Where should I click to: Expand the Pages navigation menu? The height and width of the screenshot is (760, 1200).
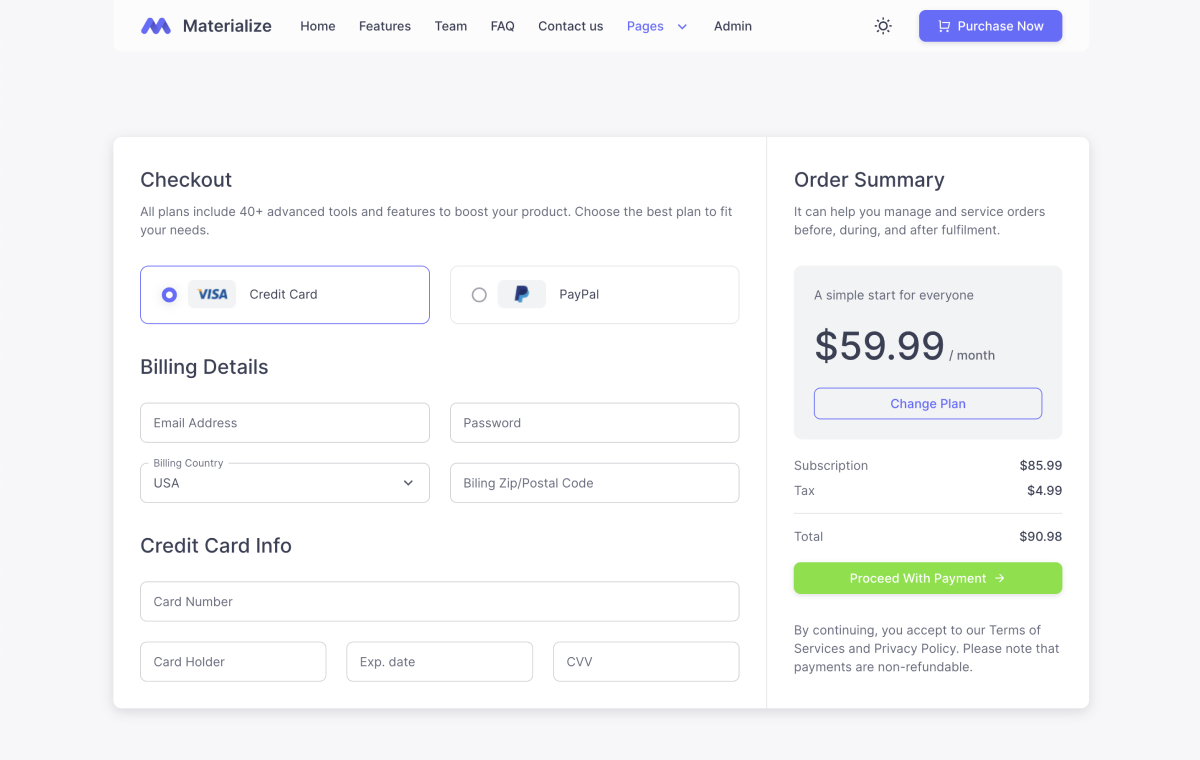pos(645,26)
